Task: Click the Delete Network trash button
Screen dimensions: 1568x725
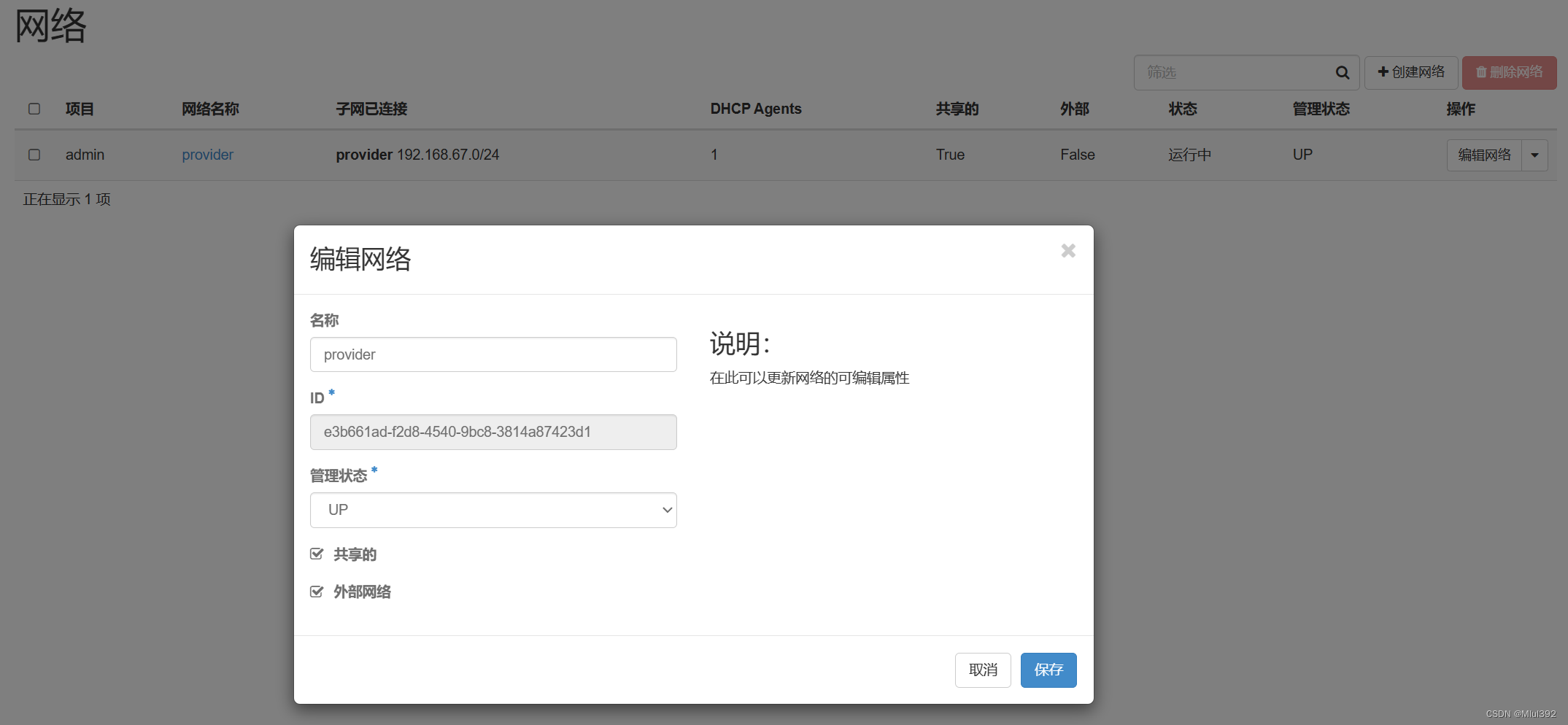Action: tap(1509, 72)
